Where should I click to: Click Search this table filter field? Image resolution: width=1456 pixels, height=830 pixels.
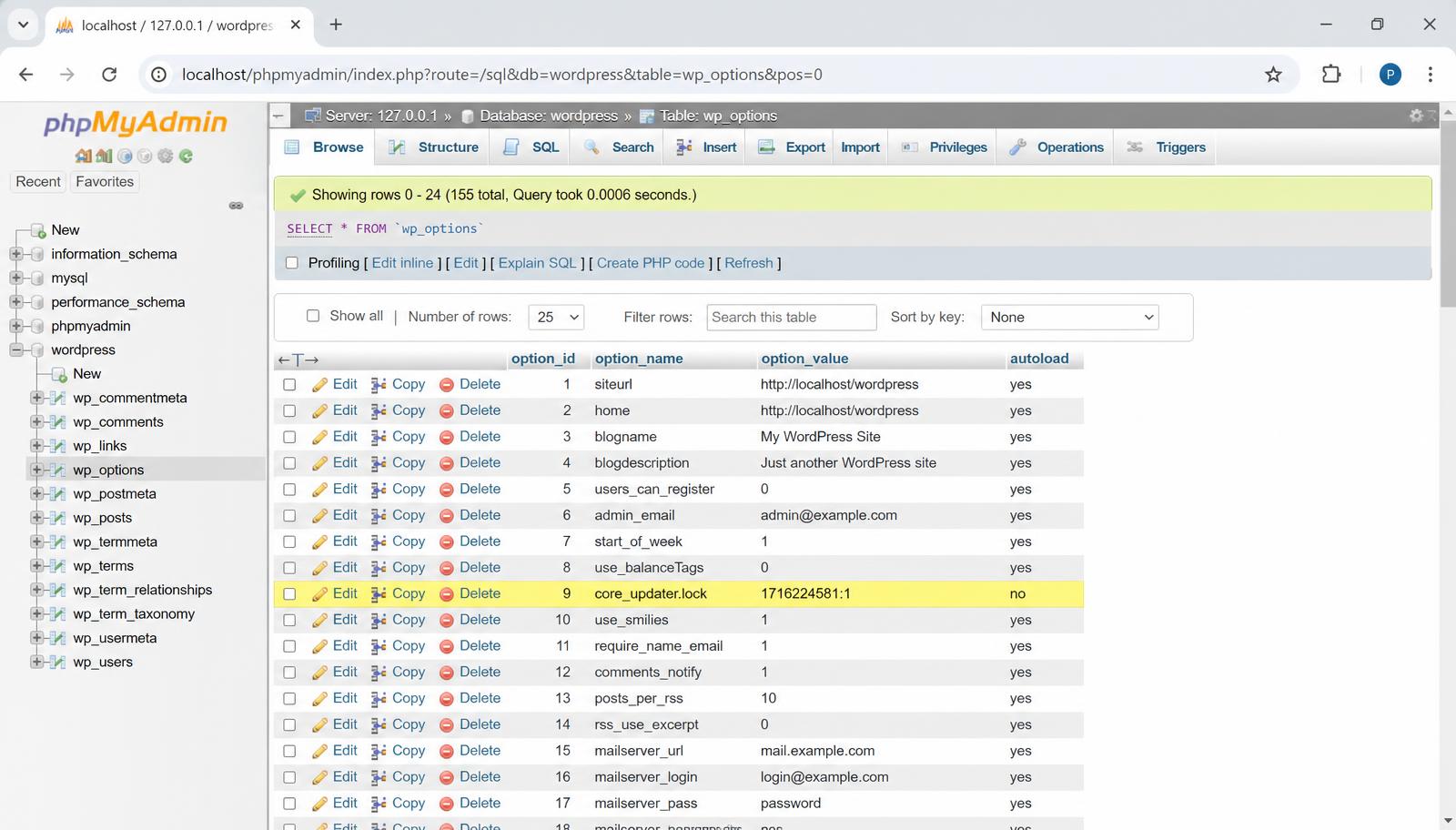pyautogui.click(x=792, y=317)
